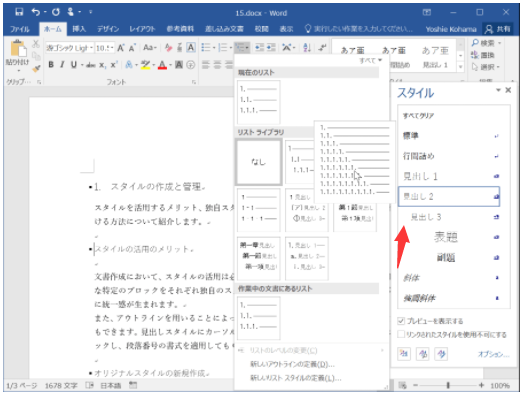Click 新しいリスト スタイルの定義 menu item
This screenshot has width=526, height=395.
click(296, 378)
